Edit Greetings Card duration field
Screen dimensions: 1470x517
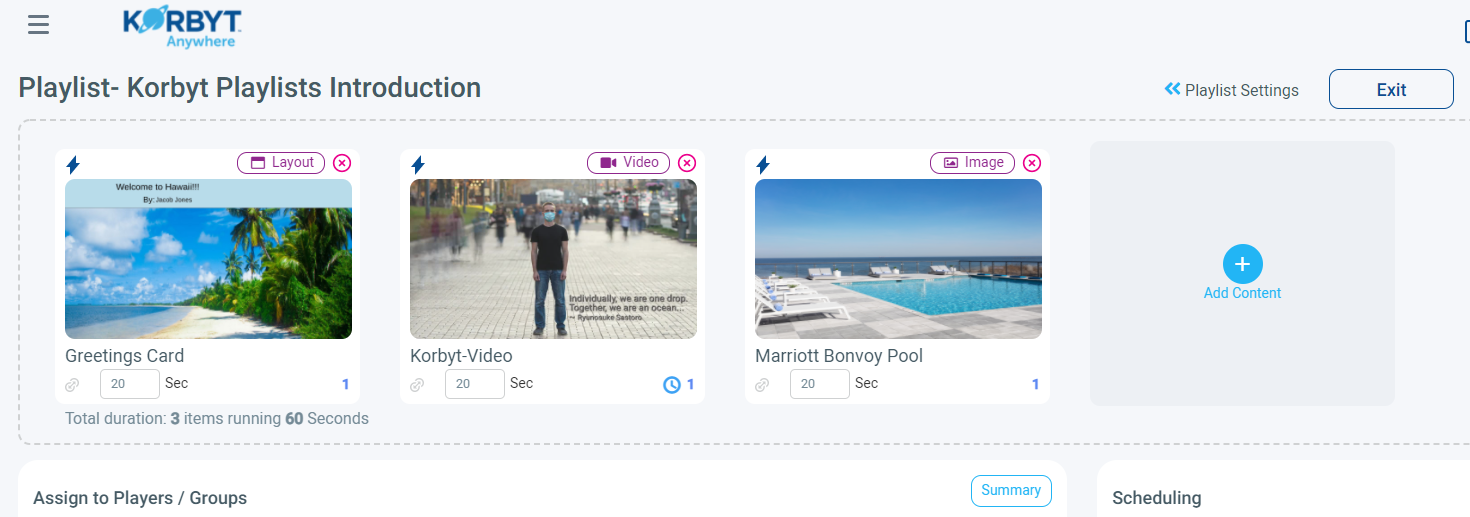130,384
